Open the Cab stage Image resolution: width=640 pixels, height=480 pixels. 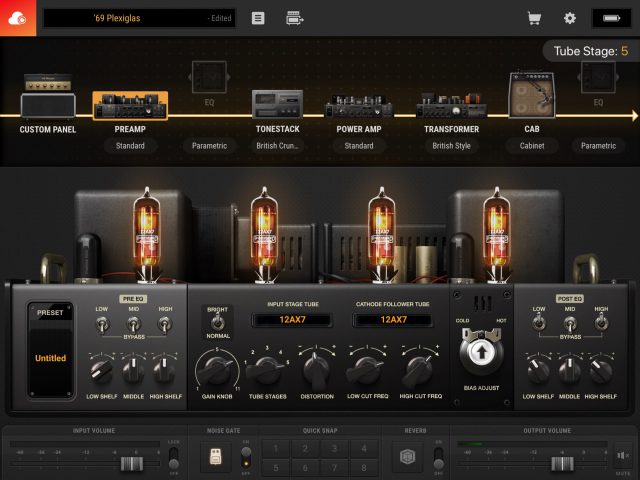[x=532, y=95]
